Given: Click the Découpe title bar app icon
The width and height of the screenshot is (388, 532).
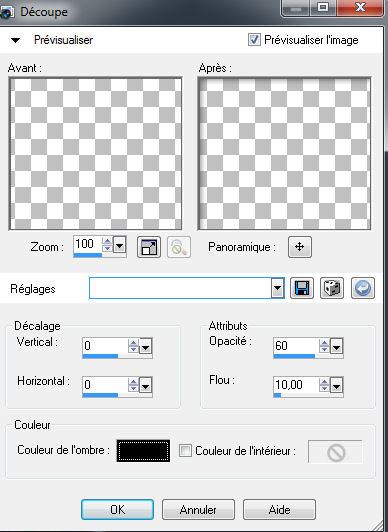Looking at the screenshot, I should pos(6,13).
